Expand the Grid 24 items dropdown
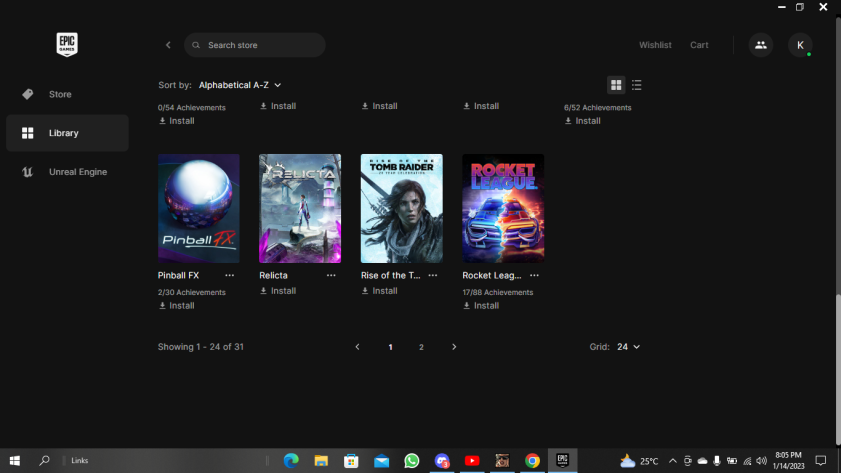Viewport: 841px width, 473px height. [628, 347]
